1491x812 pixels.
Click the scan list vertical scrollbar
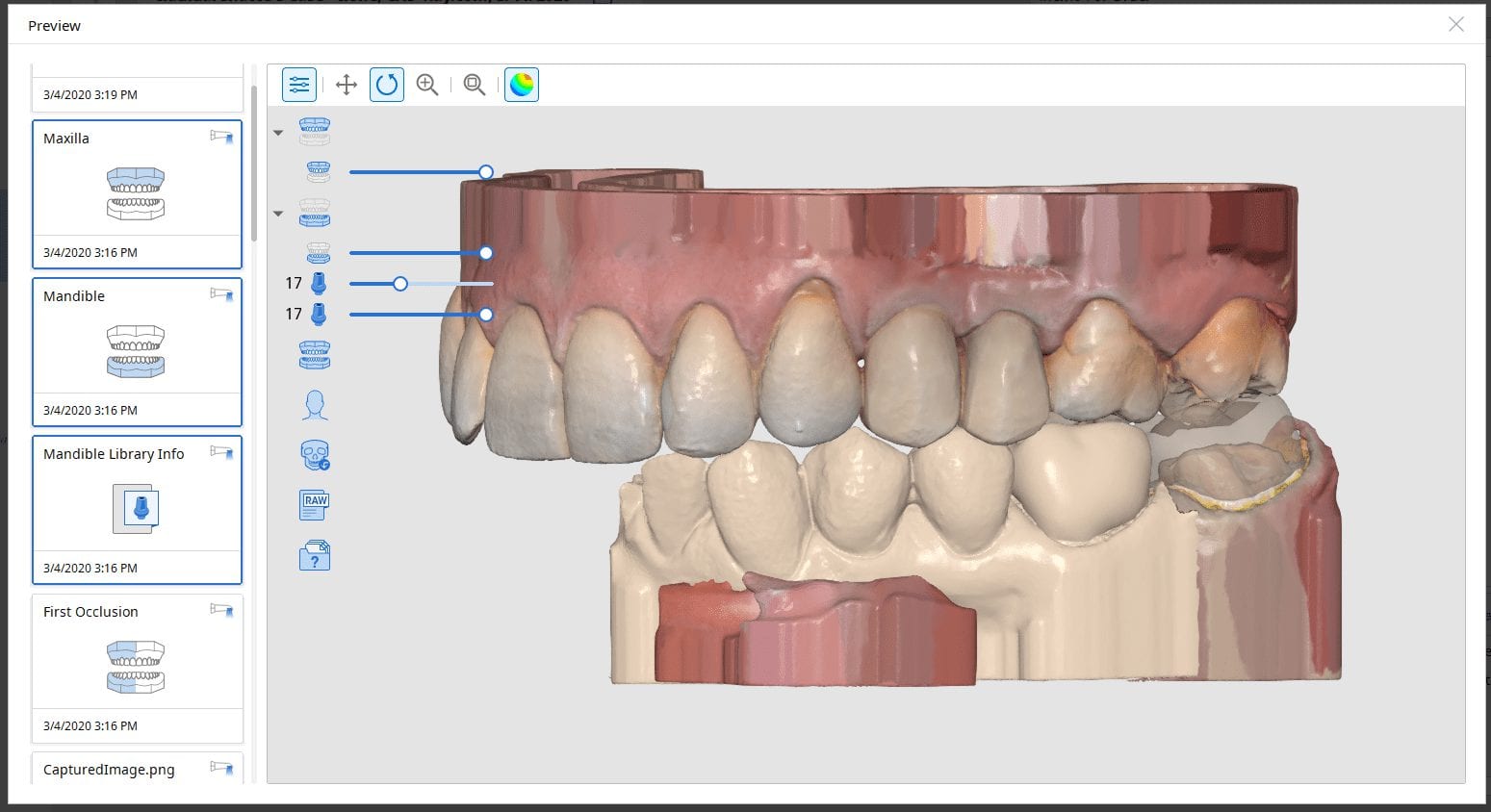(254, 164)
